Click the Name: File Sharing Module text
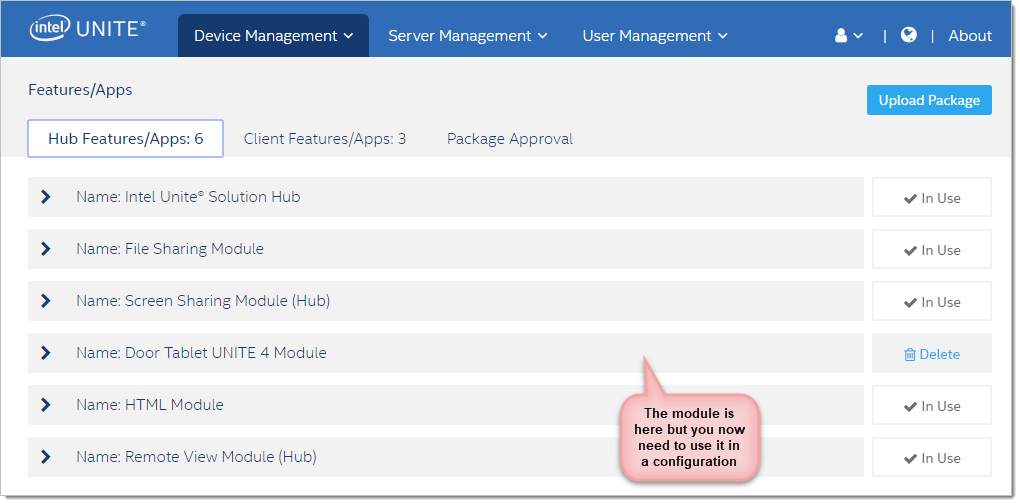This screenshot has height=504, width=1020. (x=170, y=248)
